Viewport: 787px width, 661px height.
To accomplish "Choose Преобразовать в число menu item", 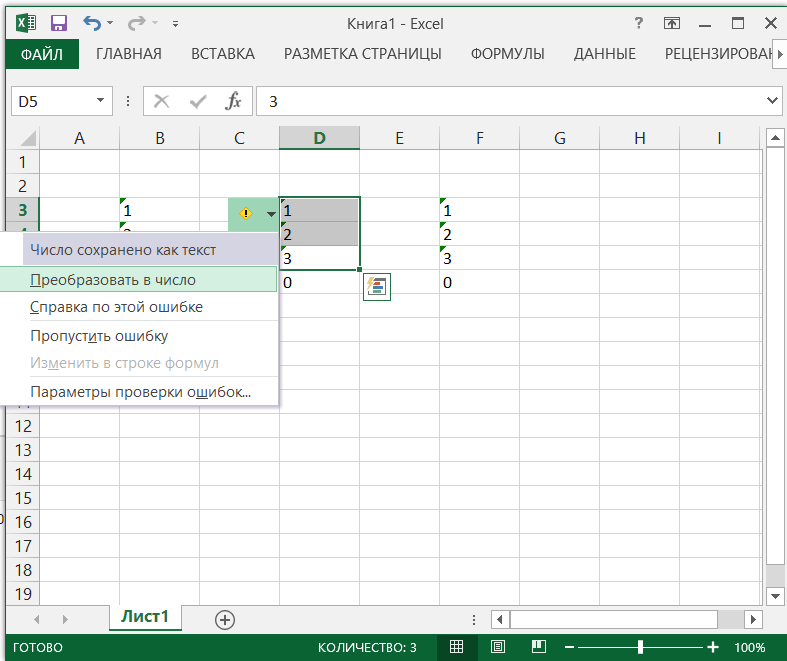I will 139,280.
